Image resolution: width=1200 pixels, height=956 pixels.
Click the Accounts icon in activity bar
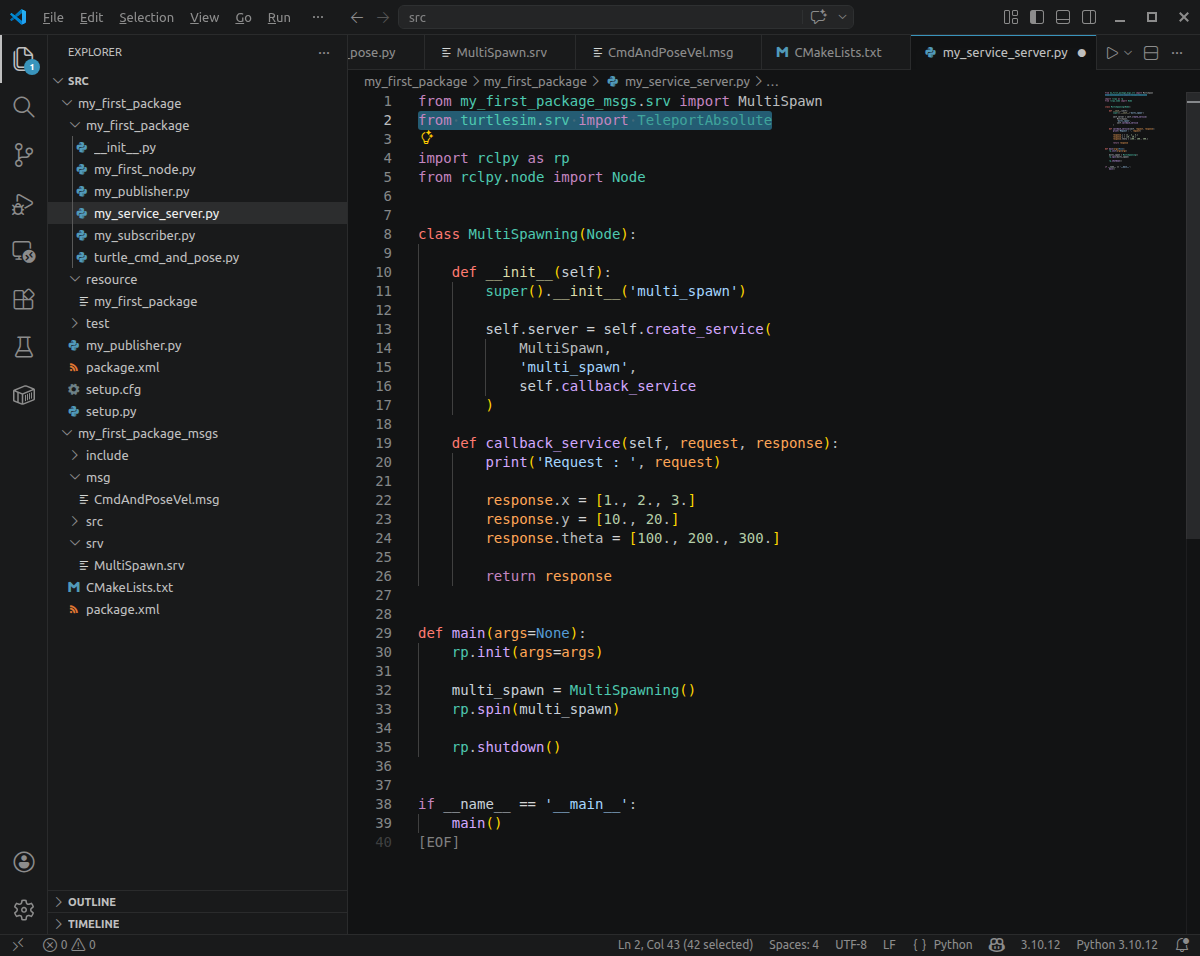click(x=24, y=862)
